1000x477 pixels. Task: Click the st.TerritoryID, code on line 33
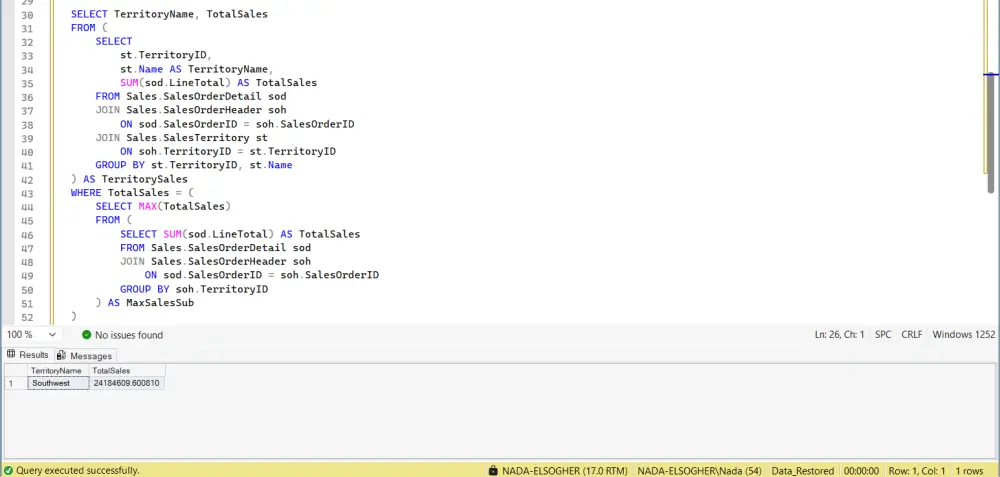click(x=166, y=55)
